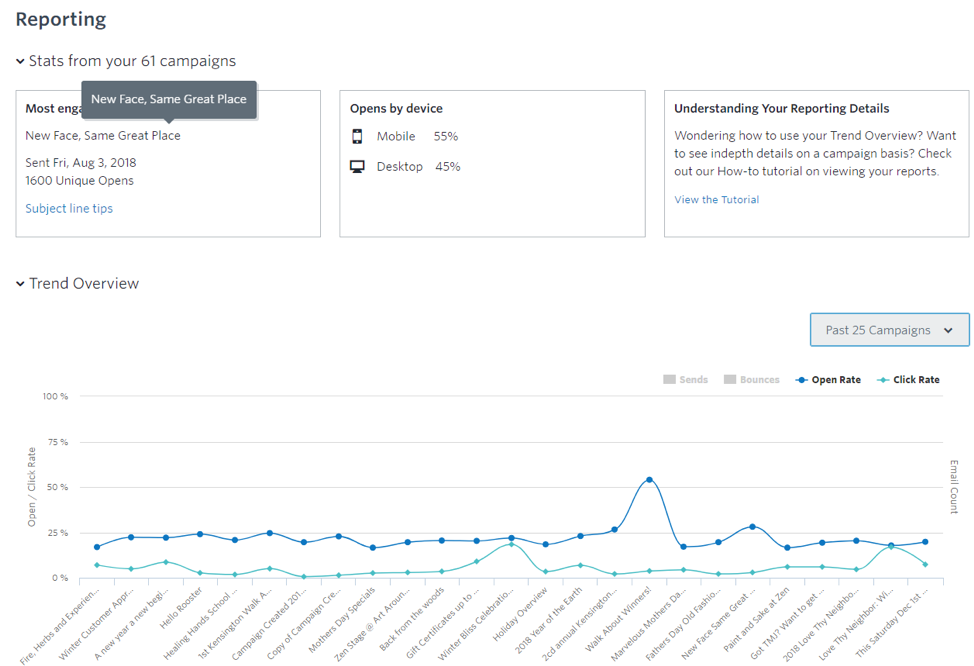Toggle Click Rate legend item
This screenshot has height=666, width=974.
click(908, 380)
